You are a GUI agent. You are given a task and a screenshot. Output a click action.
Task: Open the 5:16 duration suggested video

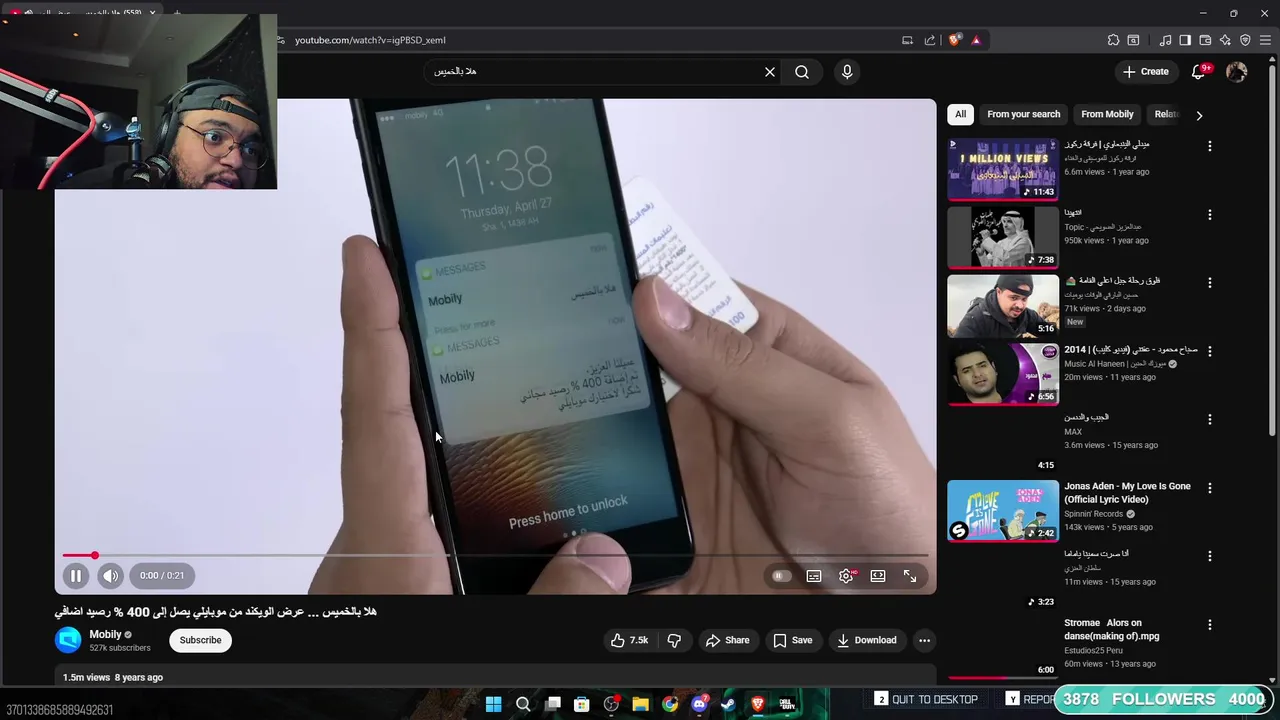pos(1003,305)
